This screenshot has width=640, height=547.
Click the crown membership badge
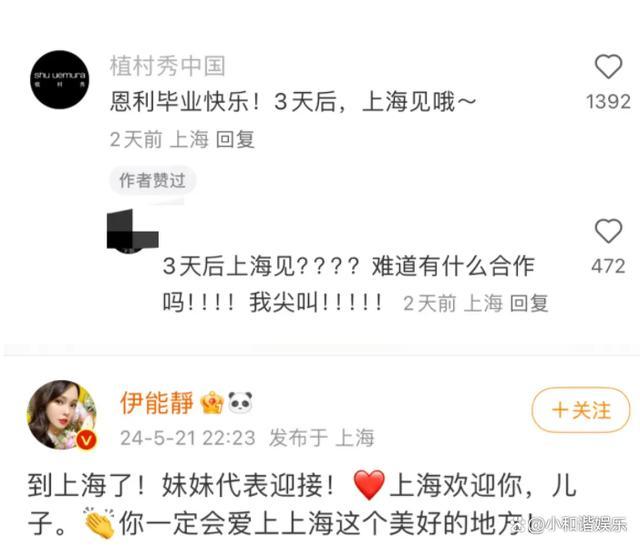(x=212, y=403)
